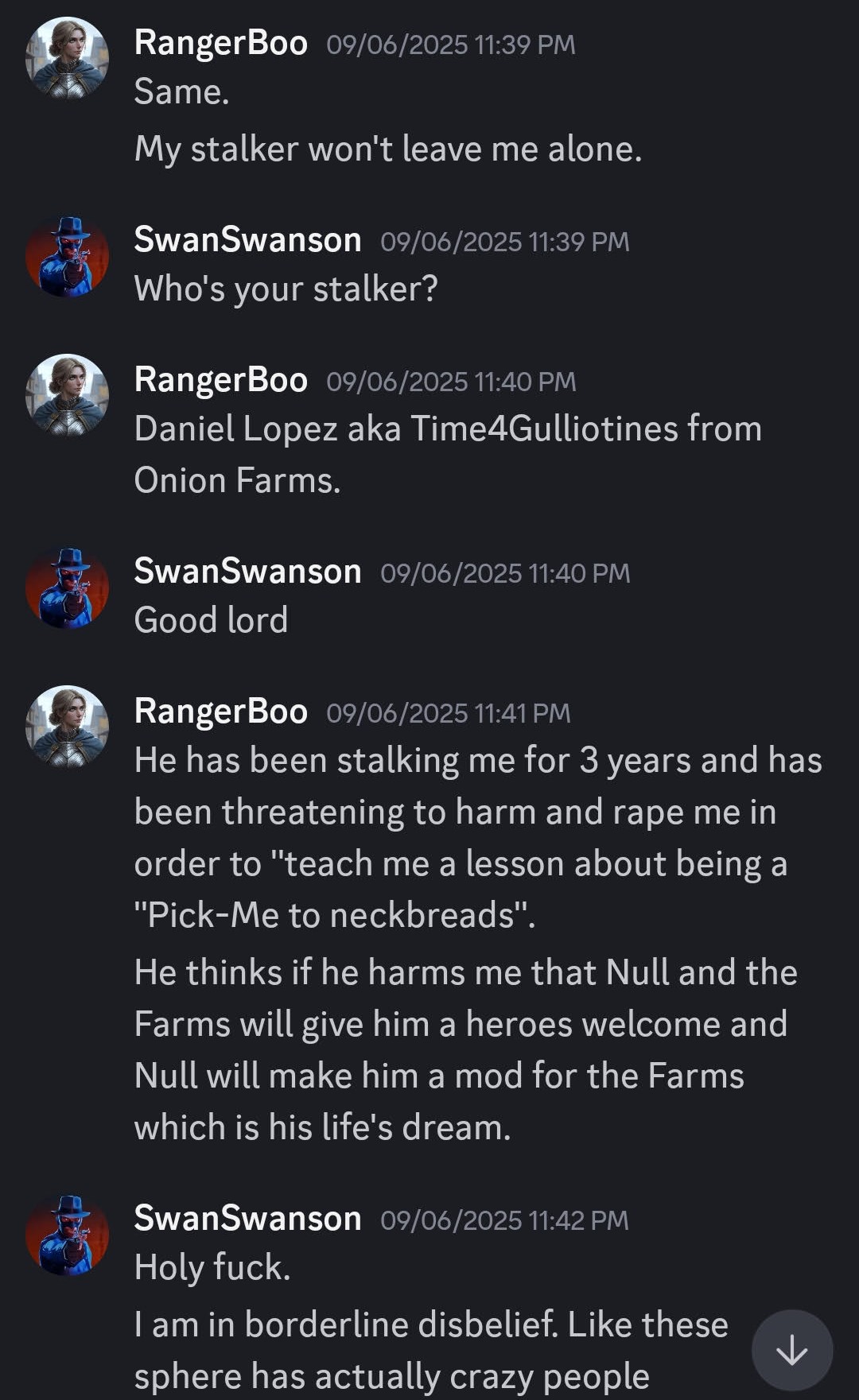The width and height of the screenshot is (859, 1400).
Task: Select RangerBoo's avatar on the 11:41 PM message
Action: point(67,727)
